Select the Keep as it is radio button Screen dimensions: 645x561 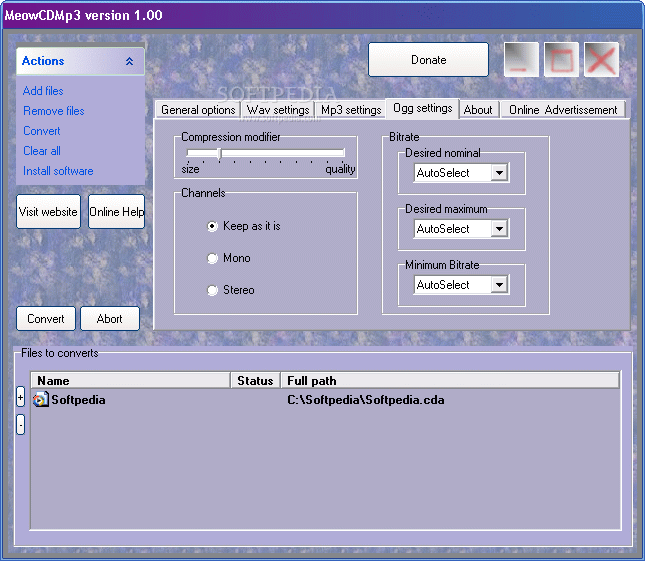pos(212,226)
